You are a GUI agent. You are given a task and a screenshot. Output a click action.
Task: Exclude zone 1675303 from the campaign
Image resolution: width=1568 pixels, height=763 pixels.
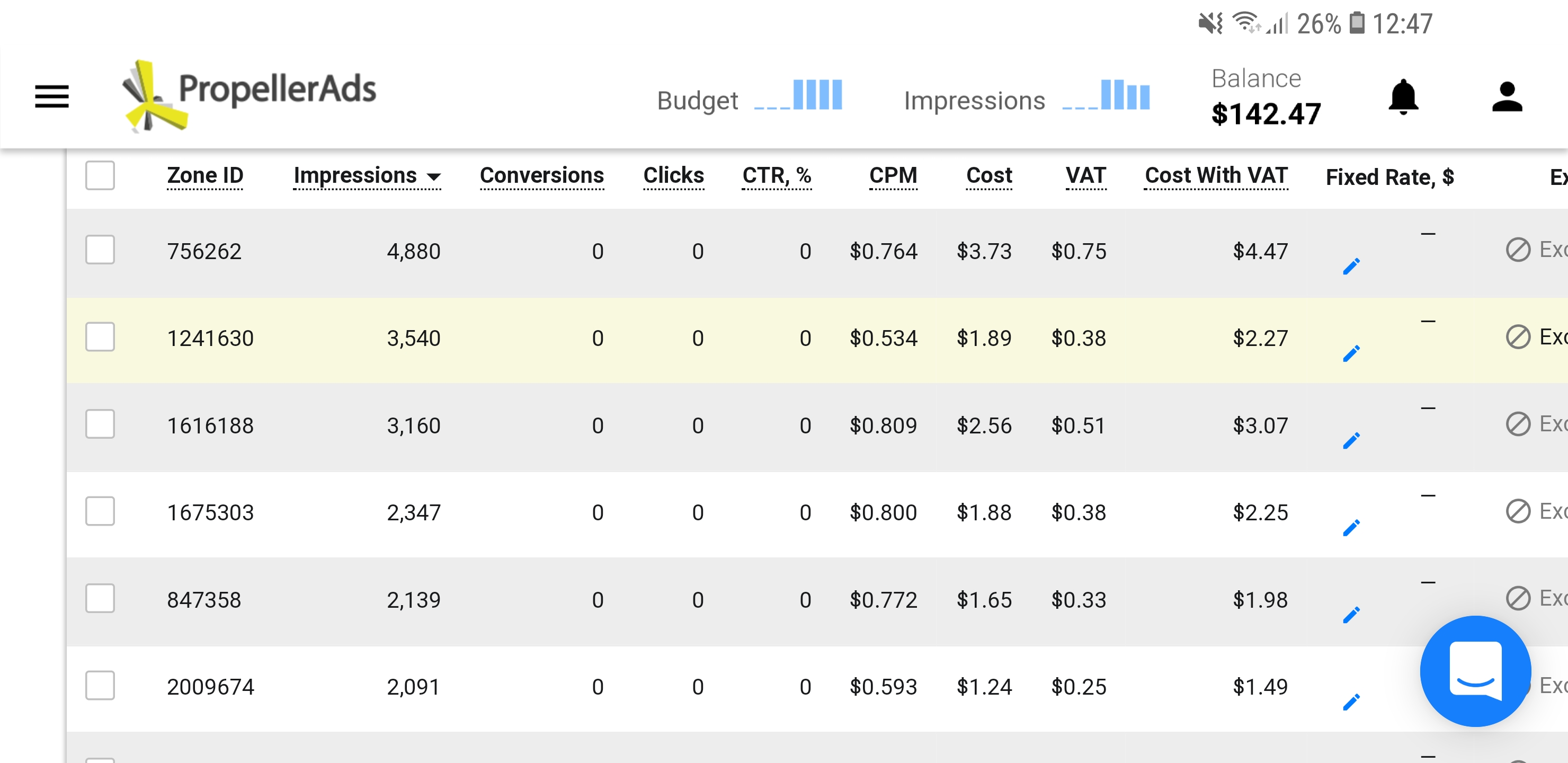[x=1536, y=511]
